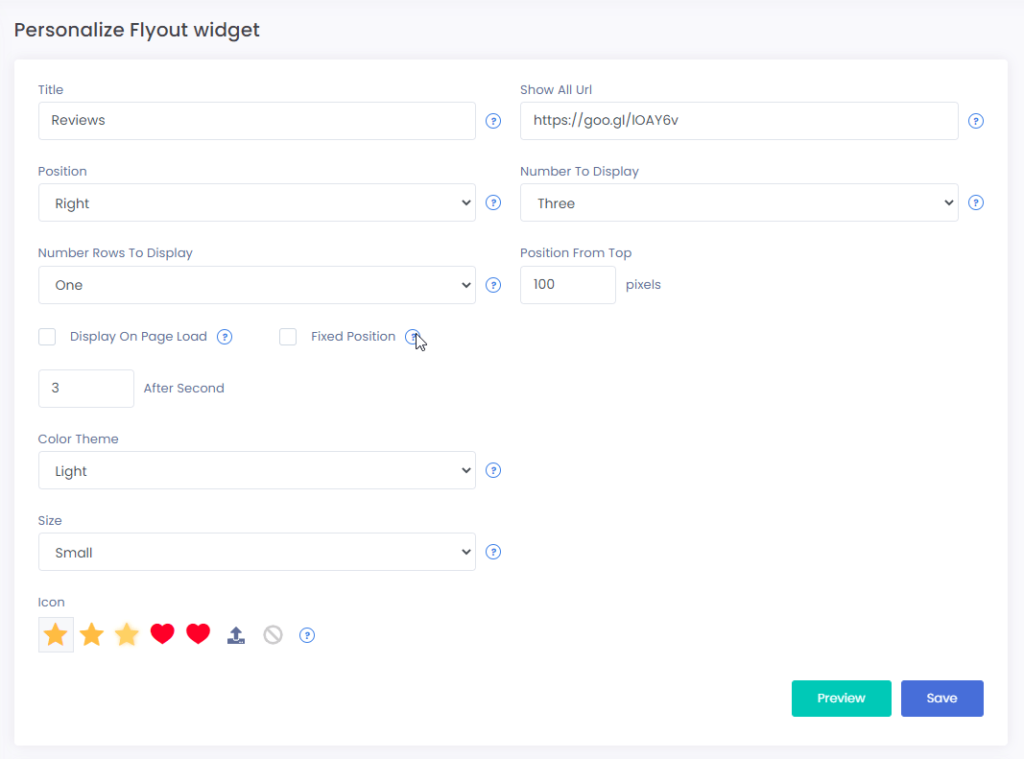
Task: Click help icon next to Color Theme
Action: (493, 471)
